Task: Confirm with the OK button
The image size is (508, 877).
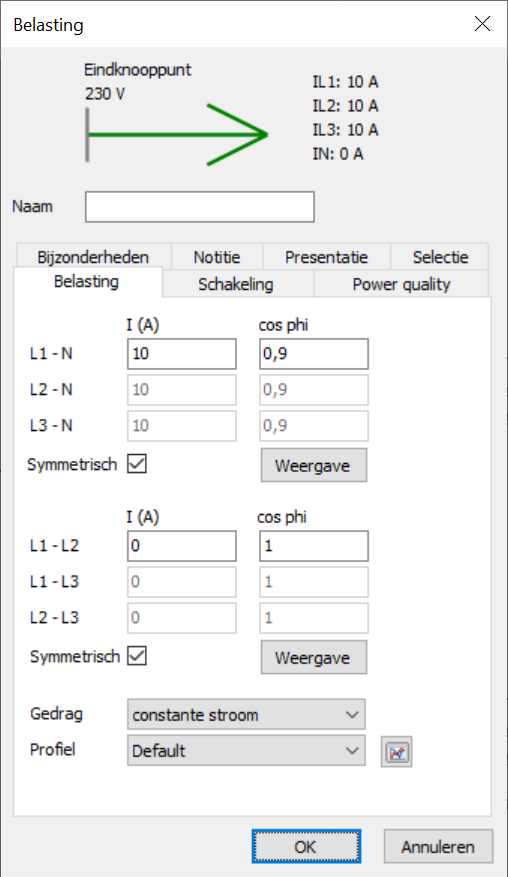Action: point(306,846)
